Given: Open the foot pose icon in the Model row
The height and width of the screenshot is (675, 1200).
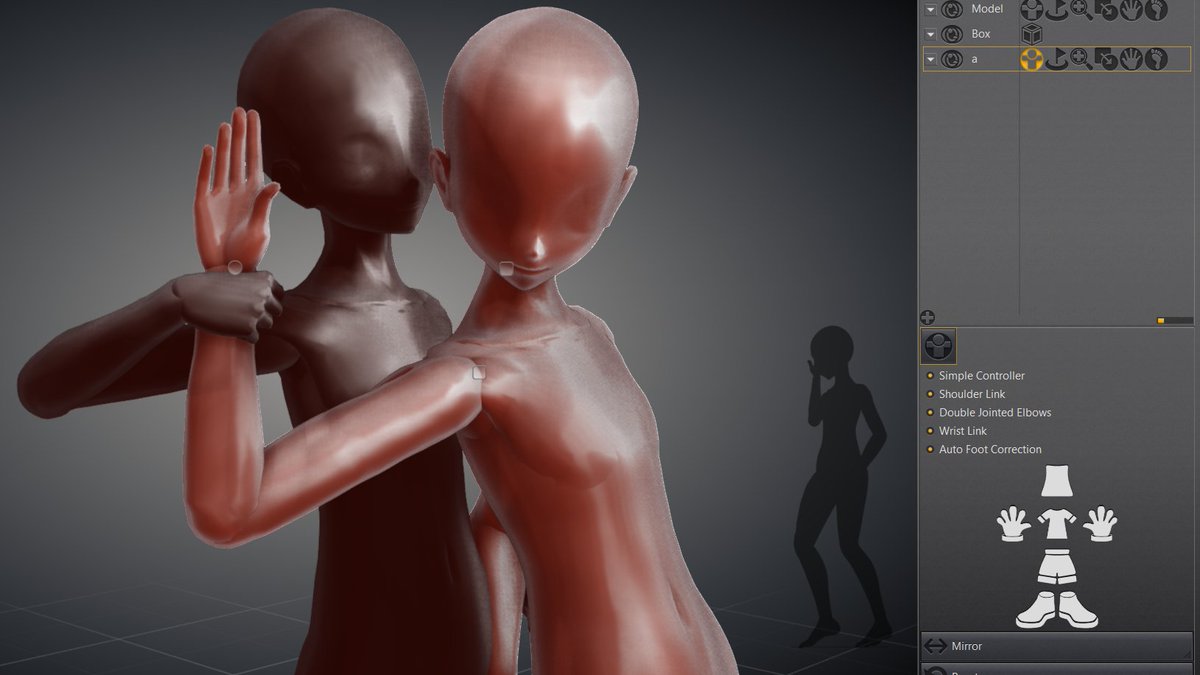Looking at the screenshot, I should 1156,9.
